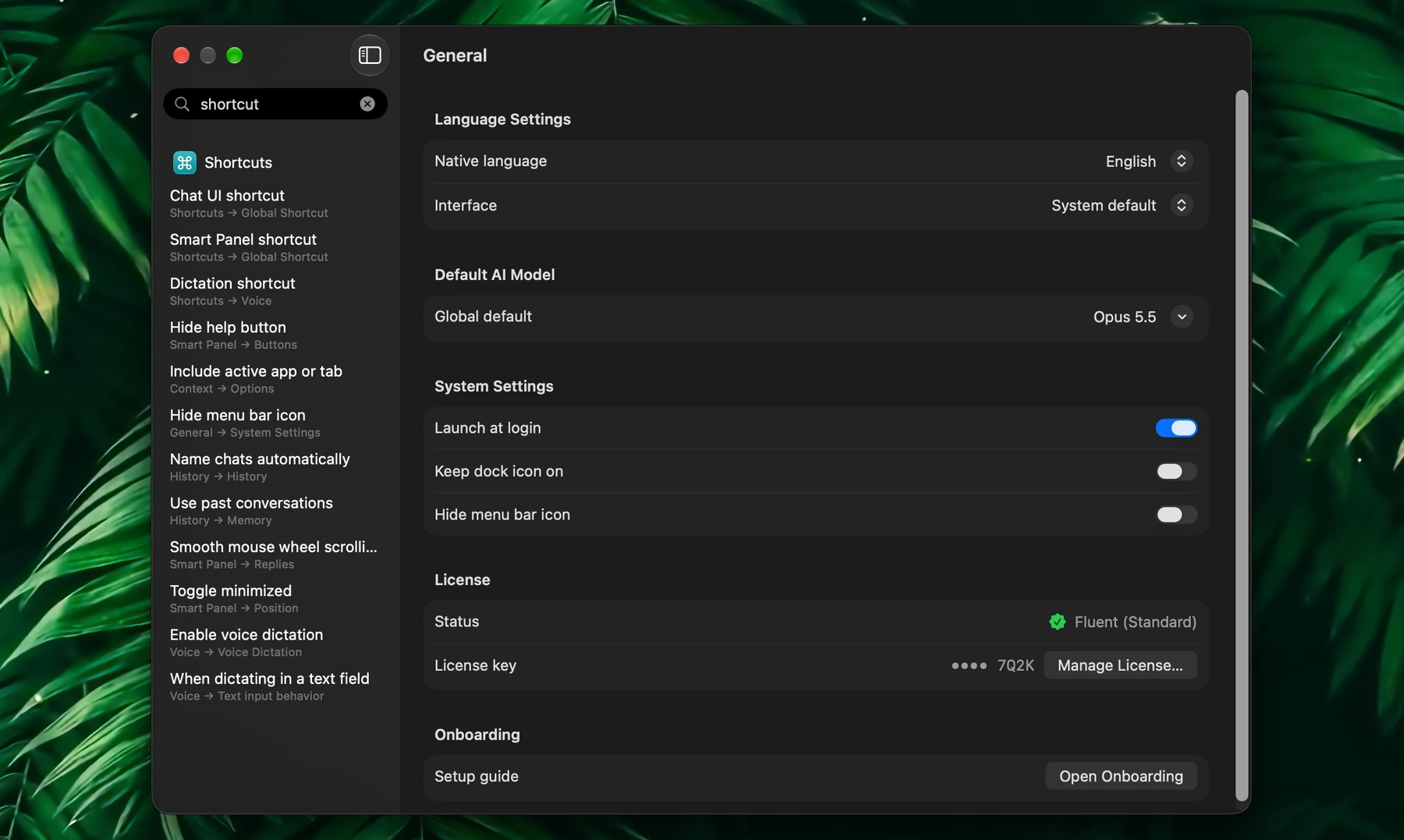Click the Default AI Model heading
1404x840 pixels.
tap(495, 275)
